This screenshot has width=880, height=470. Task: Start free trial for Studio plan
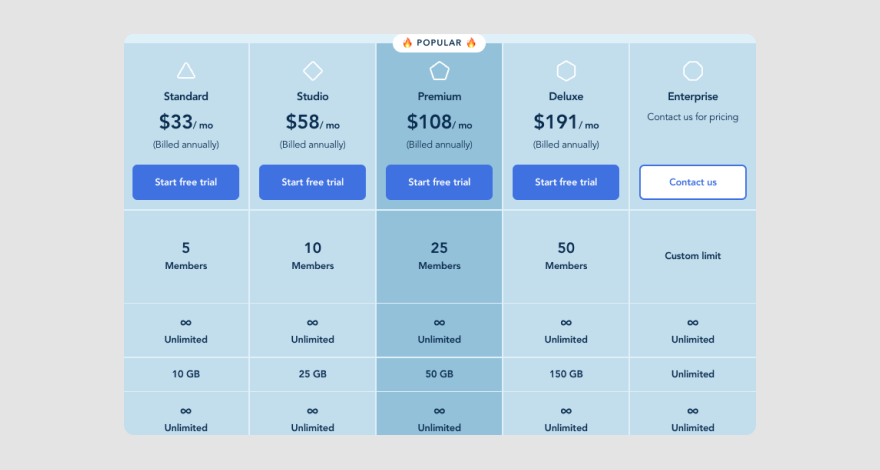(x=313, y=182)
